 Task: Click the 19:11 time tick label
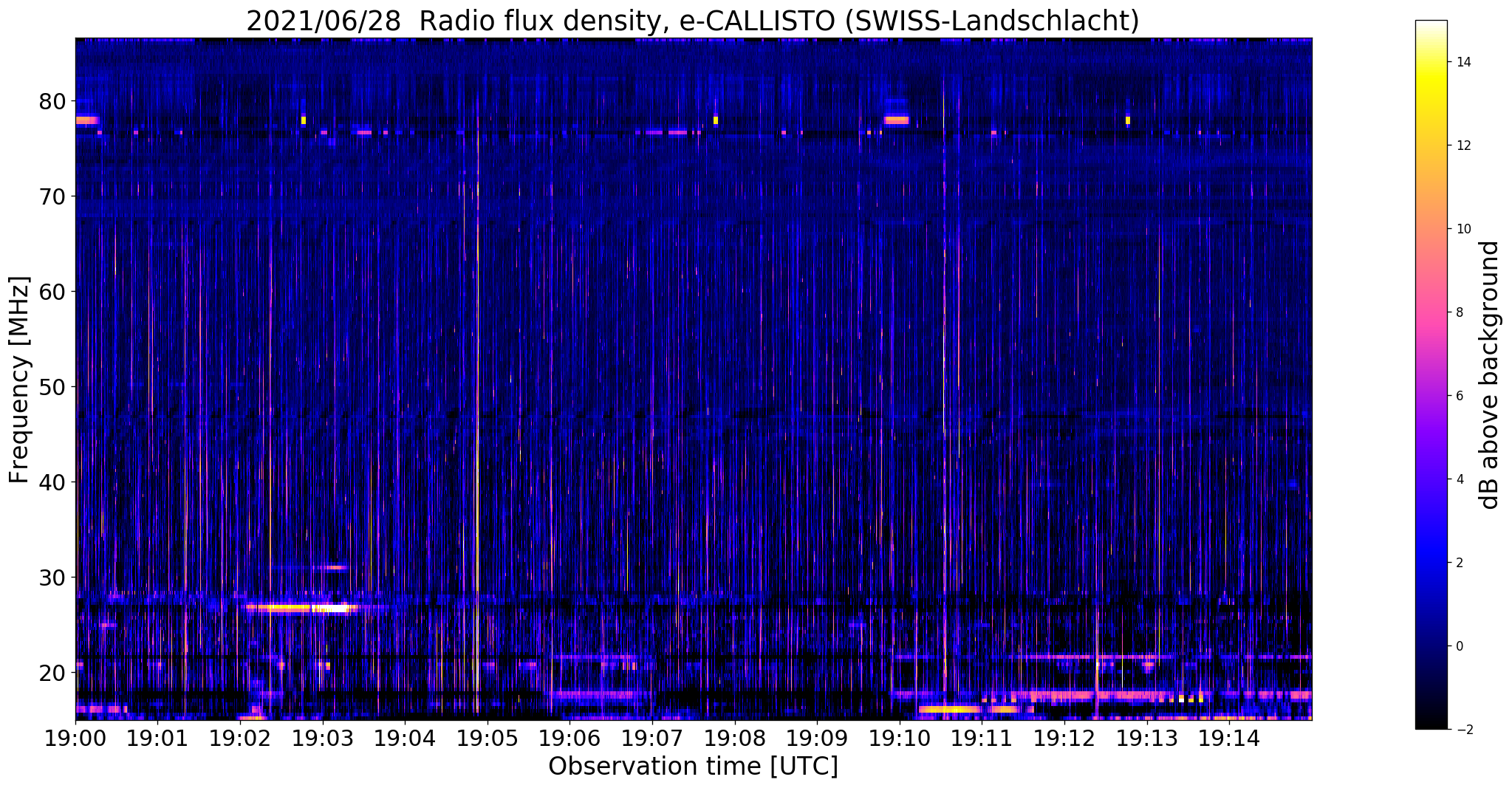point(982,739)
